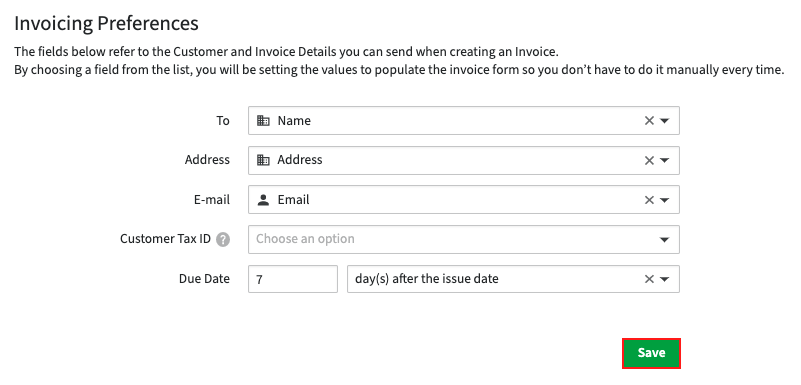Image resolution: width=801 pixels, height=385 pixels.
Task: Click the Invoicing Preferences heading
Action: (106, 23)
